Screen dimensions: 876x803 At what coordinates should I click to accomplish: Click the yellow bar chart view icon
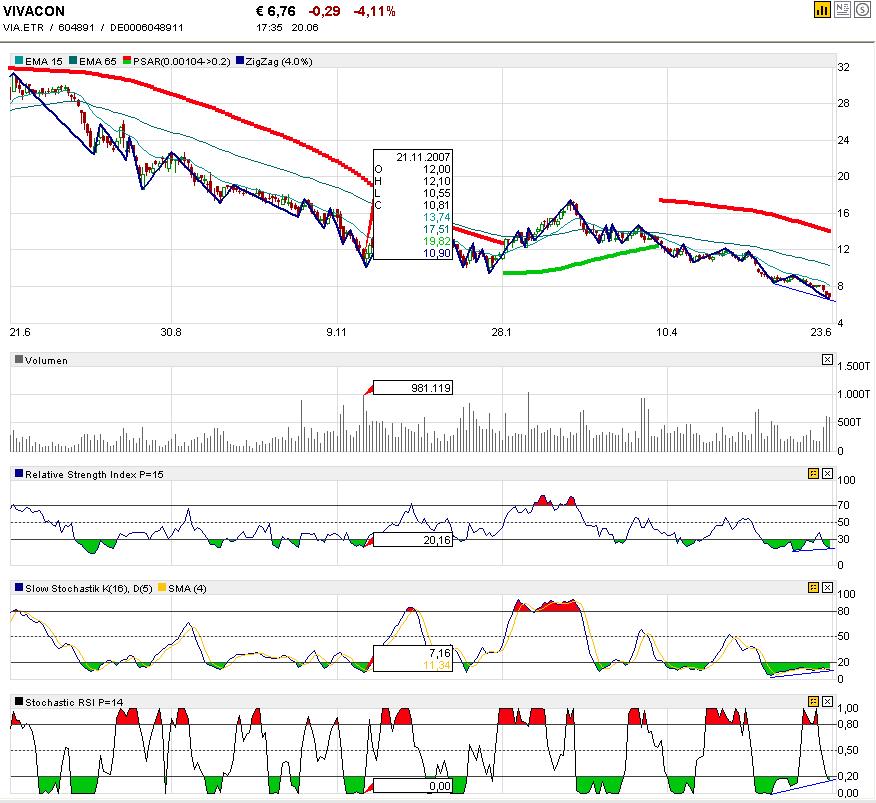click(x=822, y=10)
